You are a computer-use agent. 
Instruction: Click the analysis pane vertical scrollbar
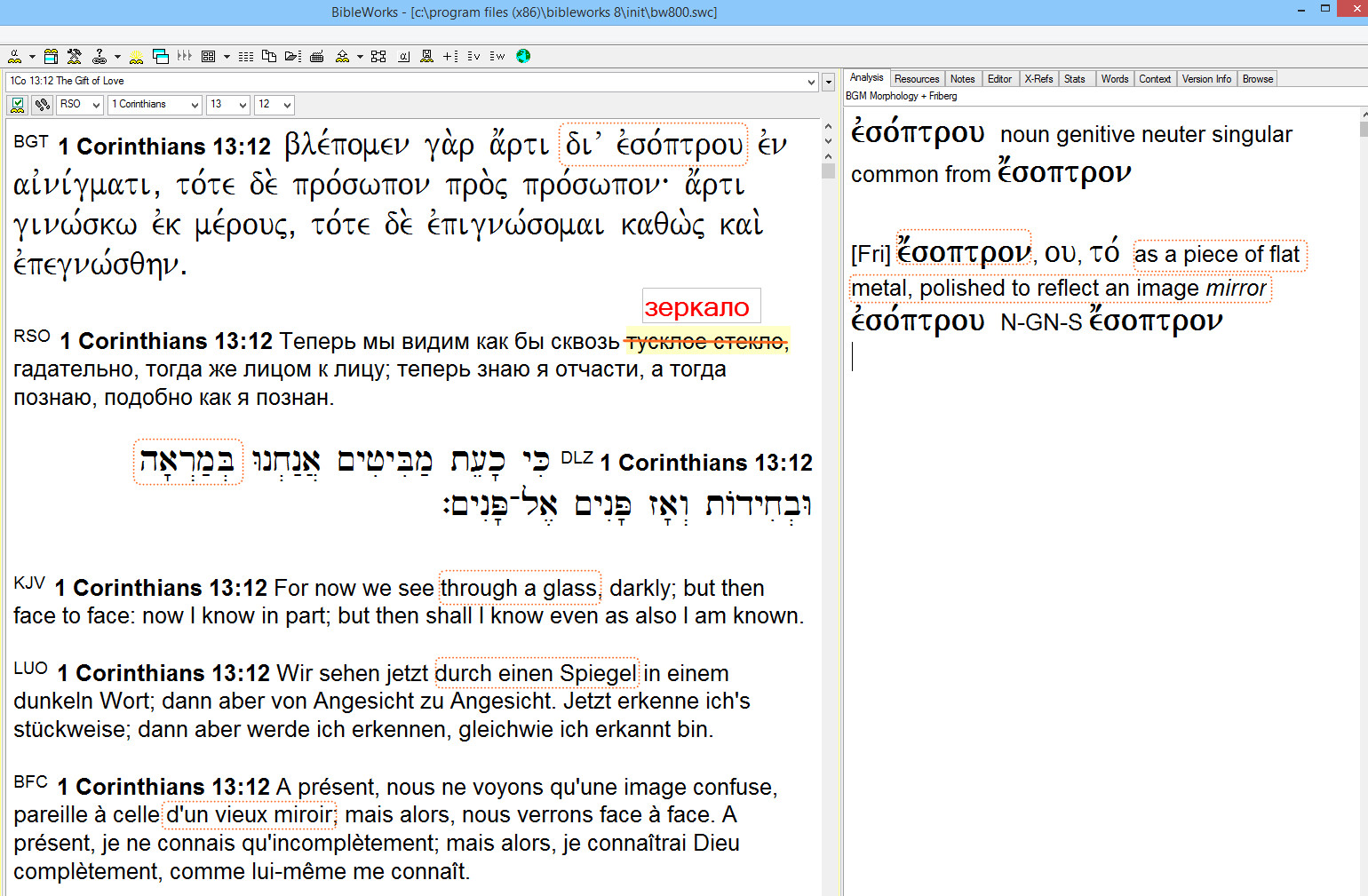coord(1364,130)
